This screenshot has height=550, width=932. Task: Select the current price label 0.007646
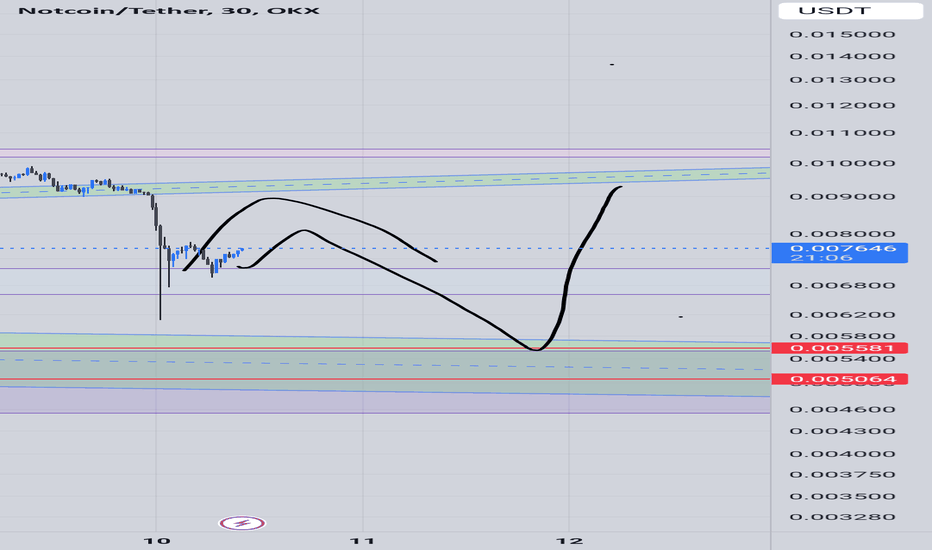tap(839, 253)
